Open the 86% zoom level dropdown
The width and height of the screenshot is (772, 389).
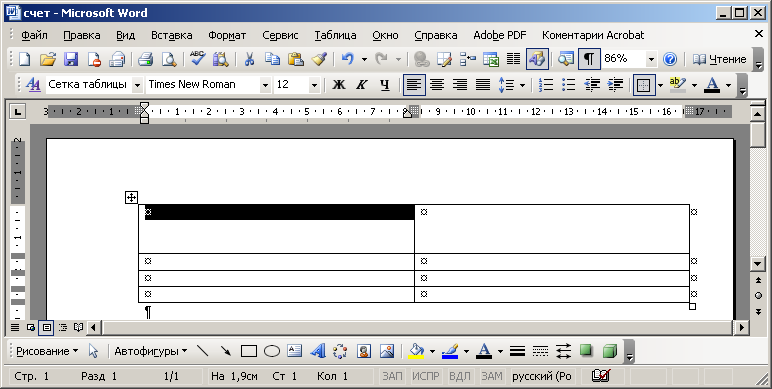click(651, 59)
